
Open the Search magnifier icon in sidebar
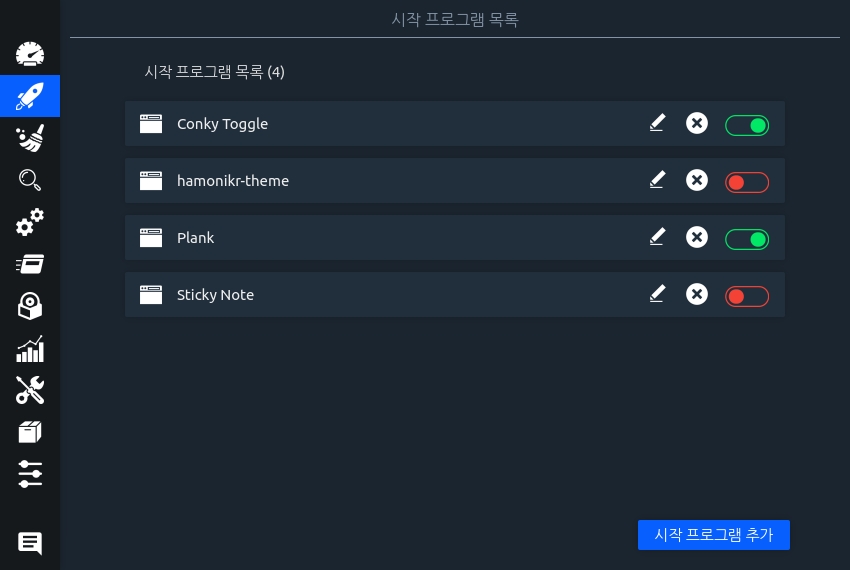30,180
